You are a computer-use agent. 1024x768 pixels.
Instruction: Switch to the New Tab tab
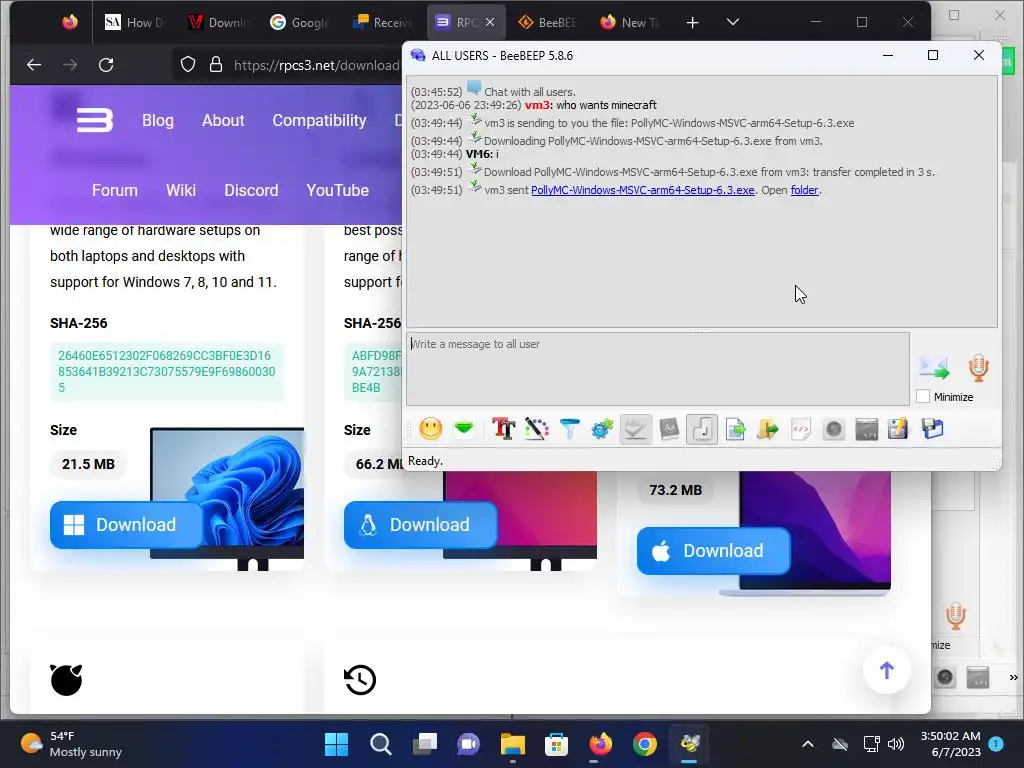coord(630,22)
